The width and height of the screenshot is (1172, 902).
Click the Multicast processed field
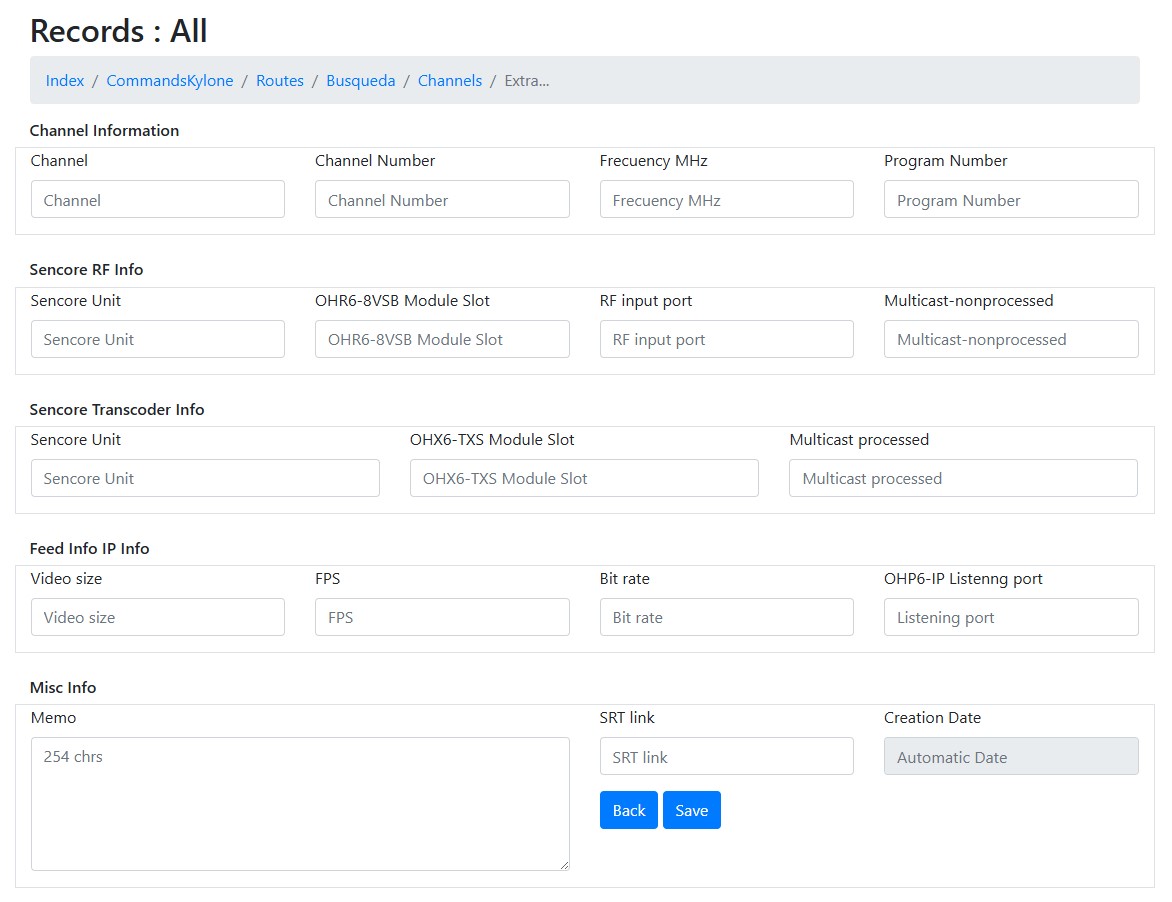click(963, 479)
